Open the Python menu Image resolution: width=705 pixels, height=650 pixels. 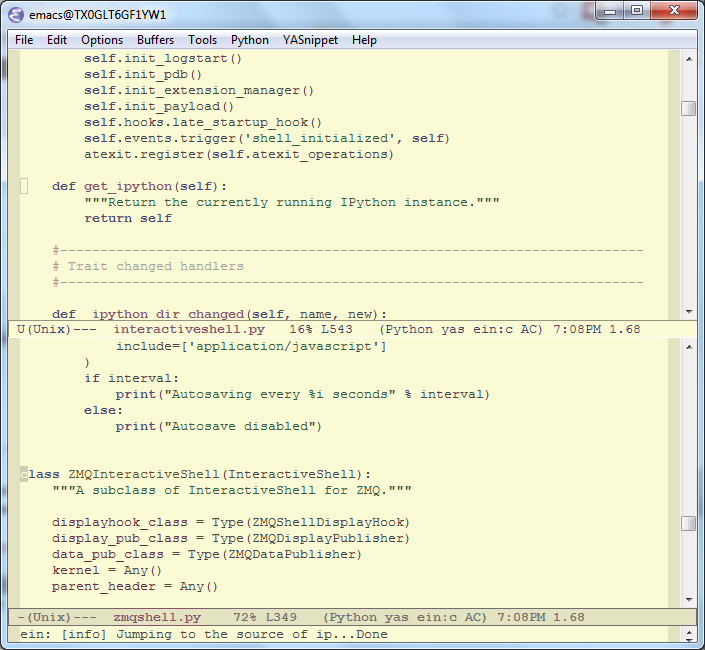(x=250, y=40)
